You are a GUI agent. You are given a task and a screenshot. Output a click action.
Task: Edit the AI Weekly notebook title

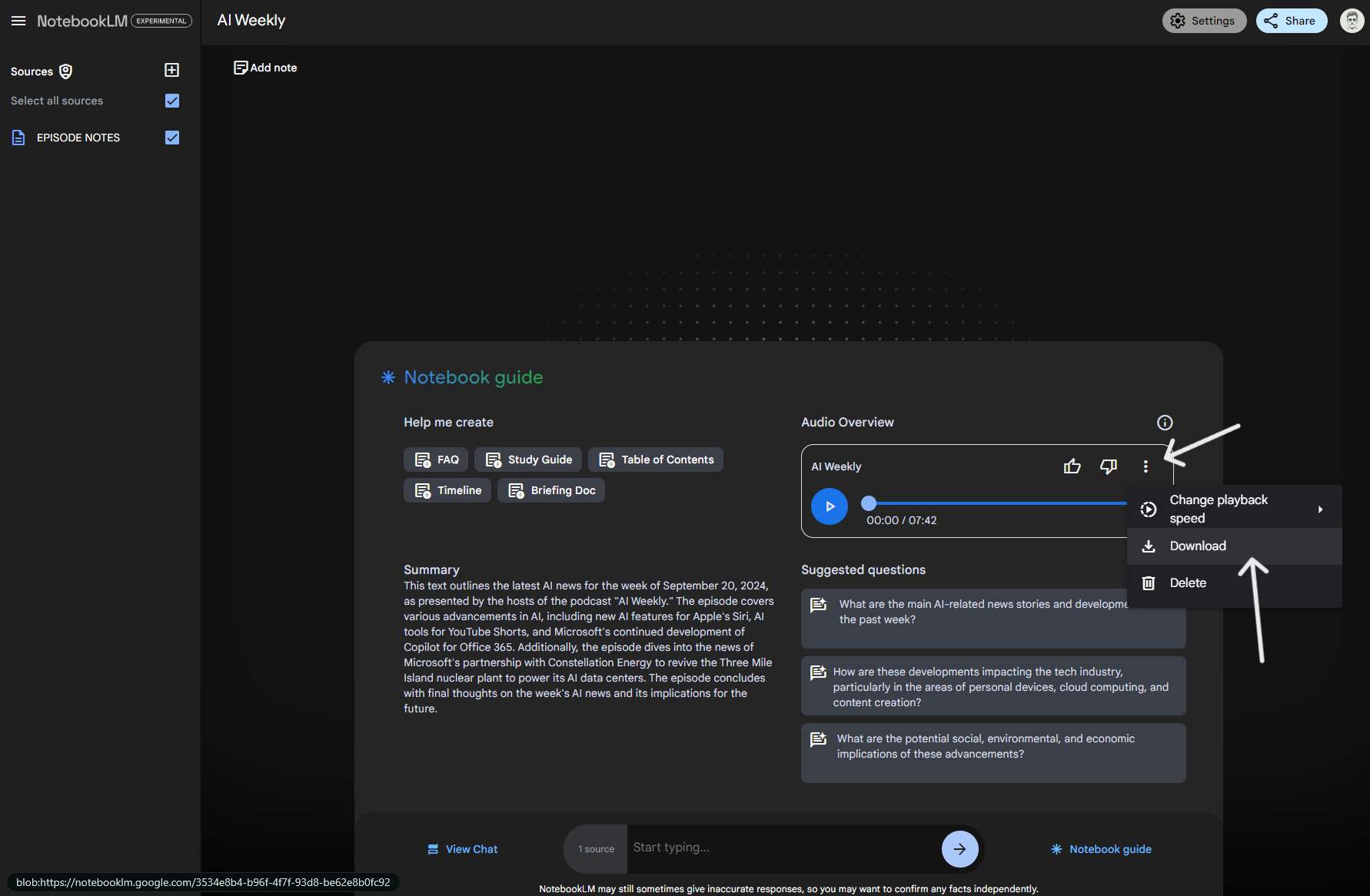(x=251, y=21)
